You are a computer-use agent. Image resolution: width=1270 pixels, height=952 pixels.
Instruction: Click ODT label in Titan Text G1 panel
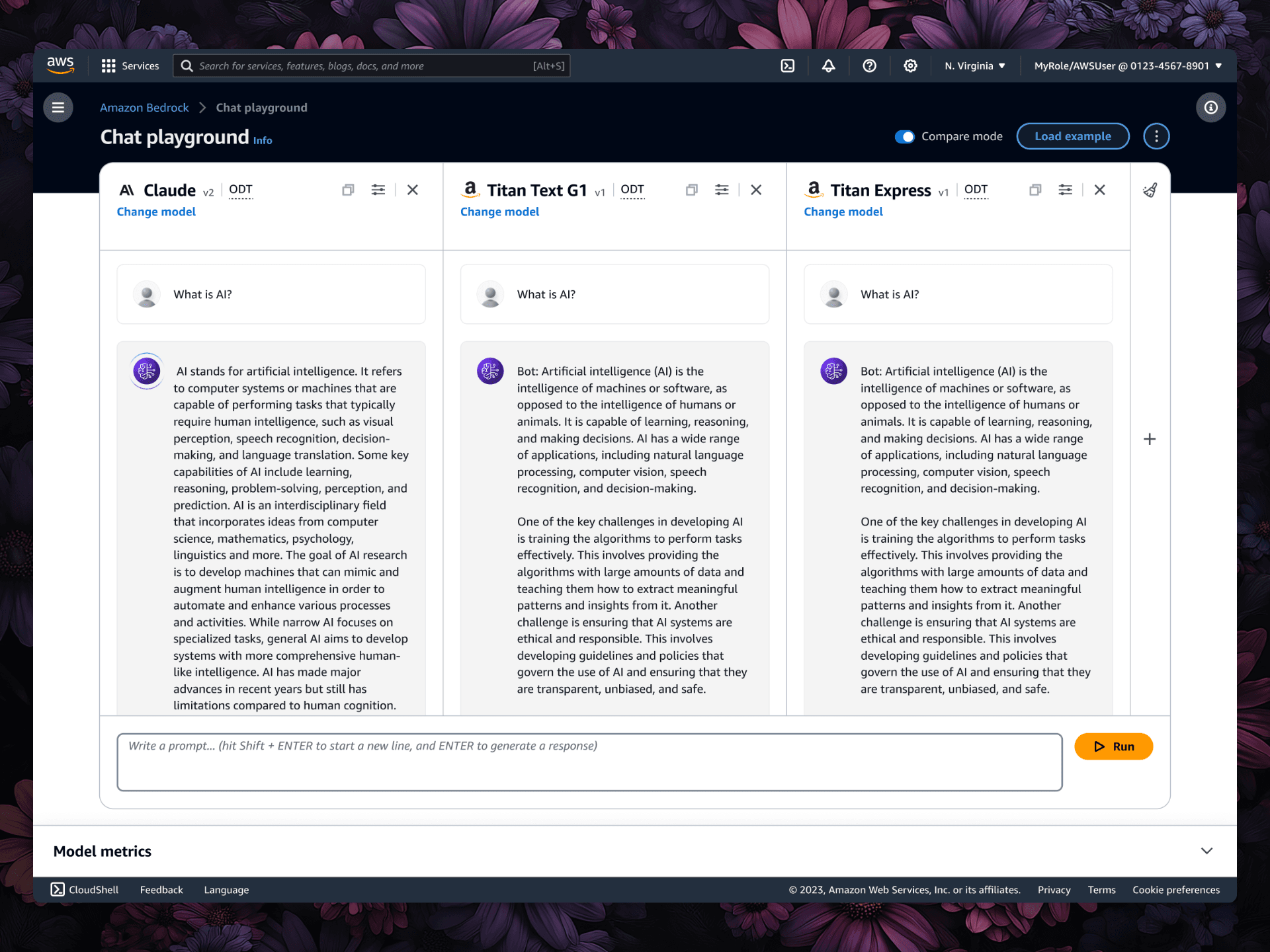[632, 189]
